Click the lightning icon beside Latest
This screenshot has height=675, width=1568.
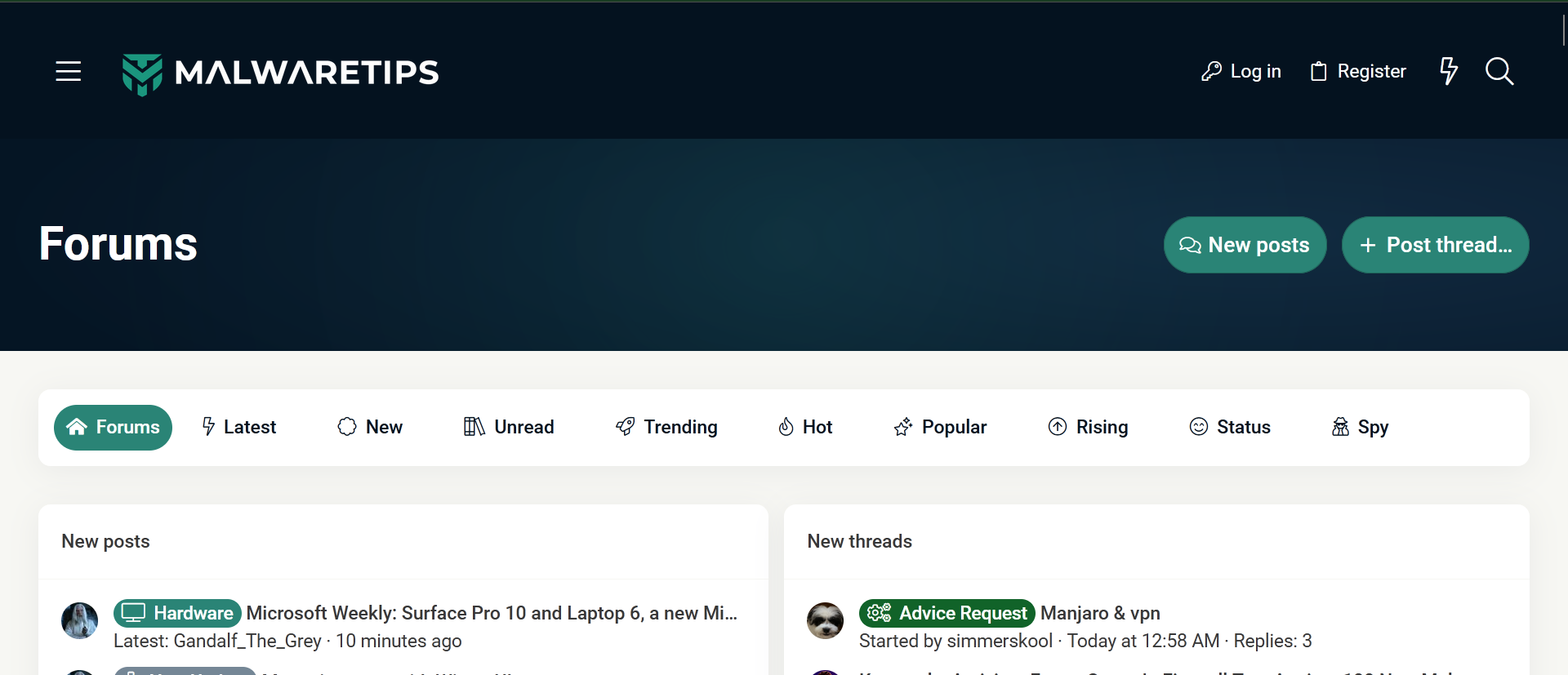209,427
